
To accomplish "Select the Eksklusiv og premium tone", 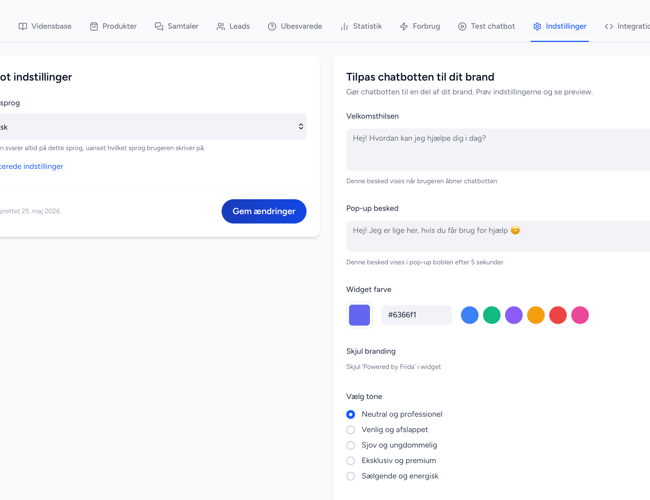I will 351,461.
